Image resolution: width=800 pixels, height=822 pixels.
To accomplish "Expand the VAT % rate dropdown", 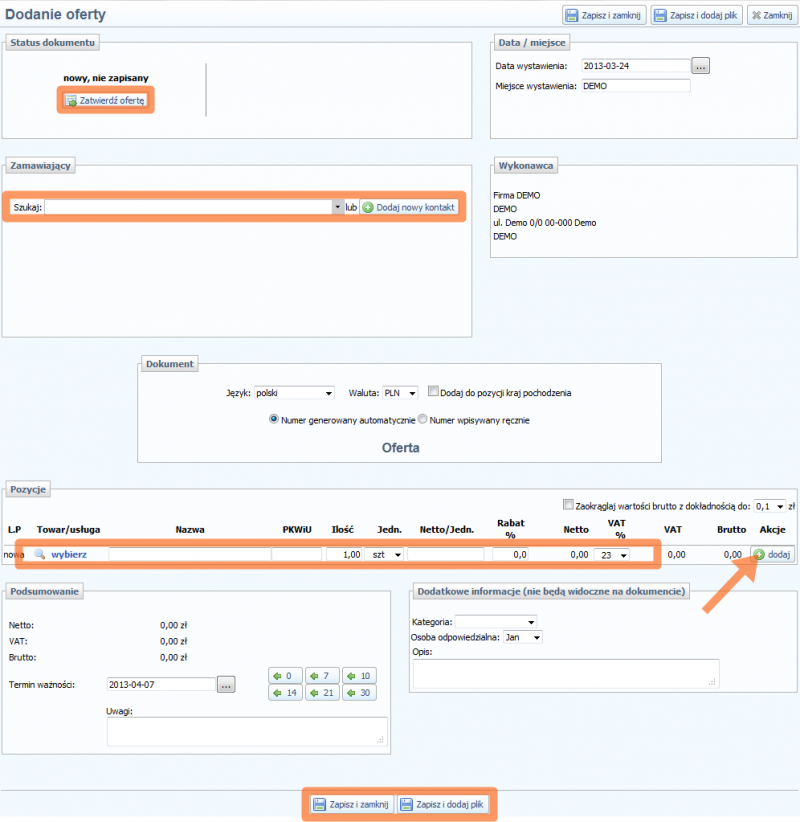I will pyautogui.click(x=611, y=554).
